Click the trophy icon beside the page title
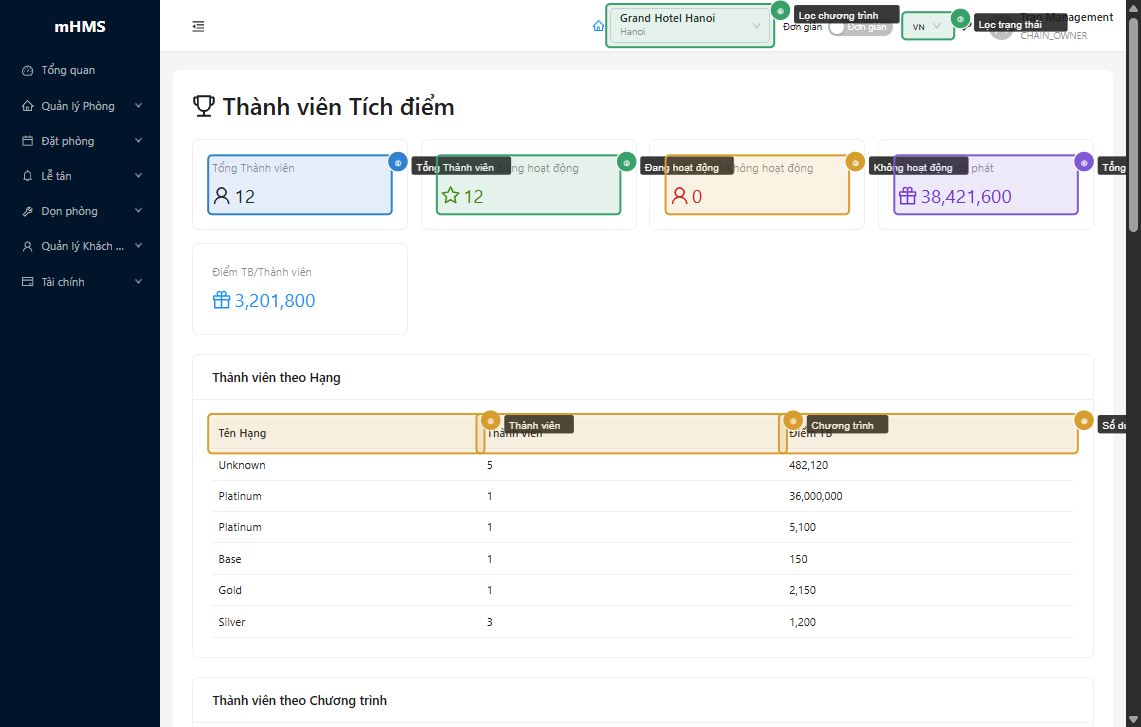 point(203,106)
